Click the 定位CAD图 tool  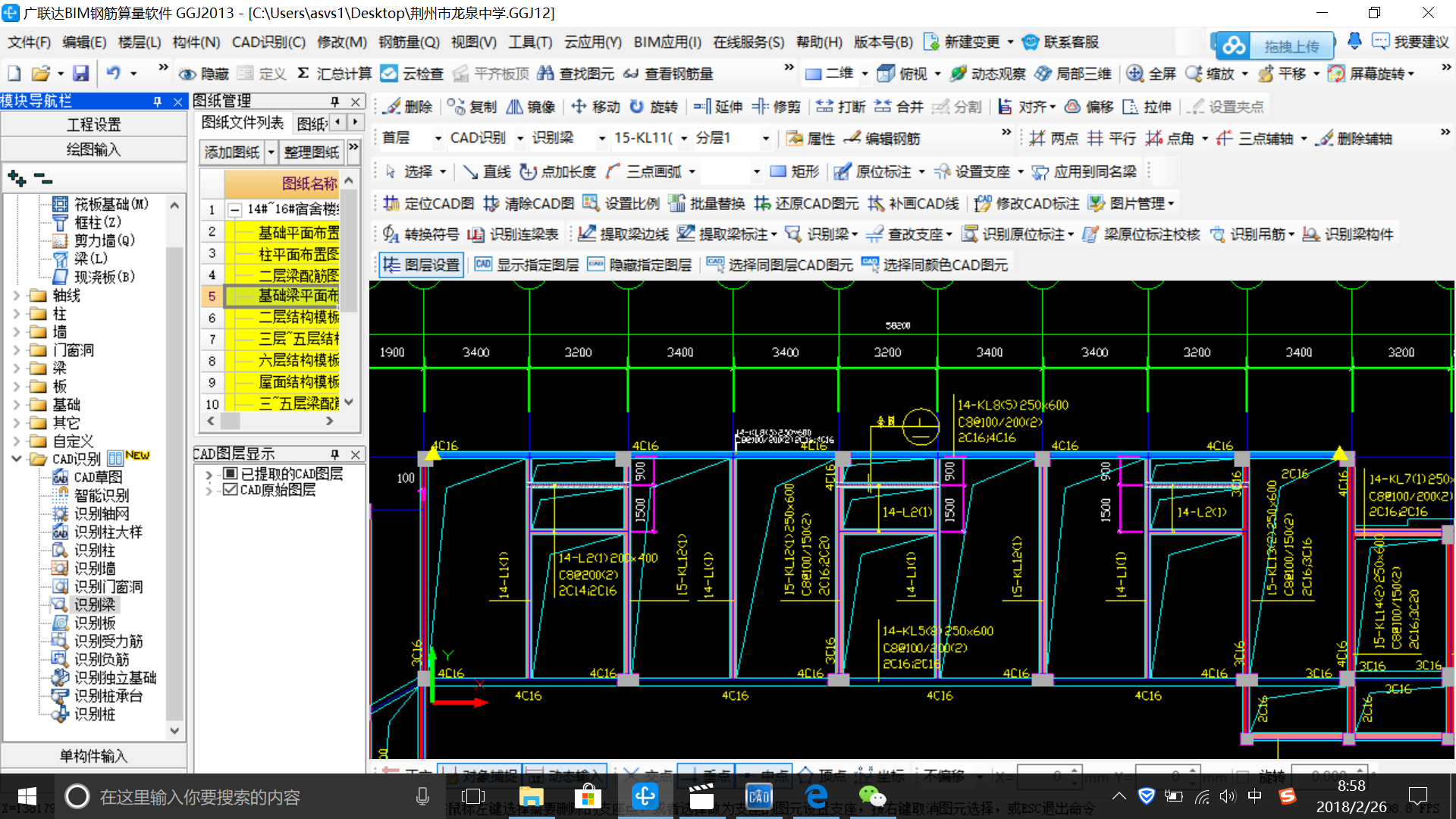tap(428, 203)
